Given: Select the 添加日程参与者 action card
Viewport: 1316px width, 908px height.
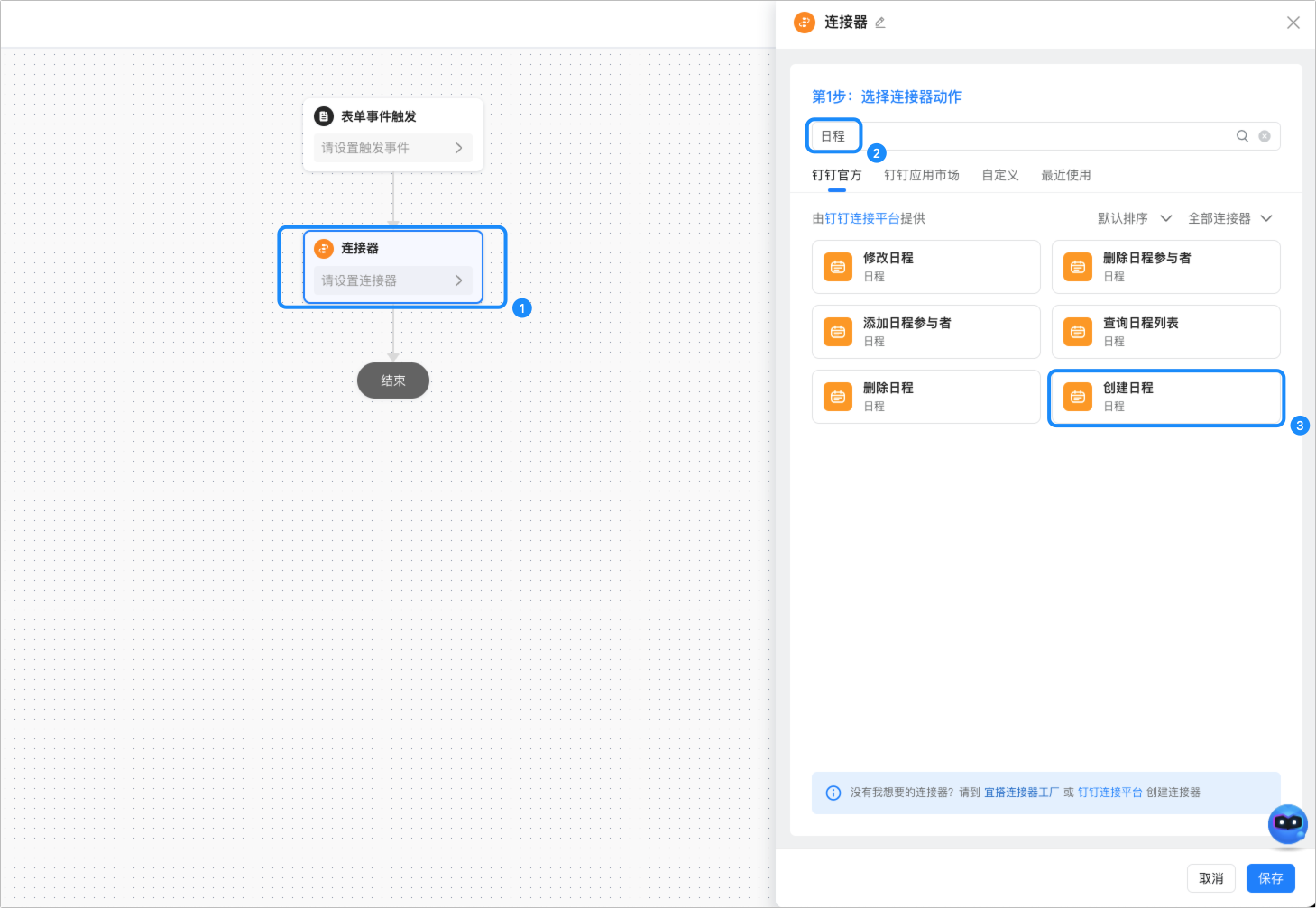Looking at the screenshot, I should (925, 332).
